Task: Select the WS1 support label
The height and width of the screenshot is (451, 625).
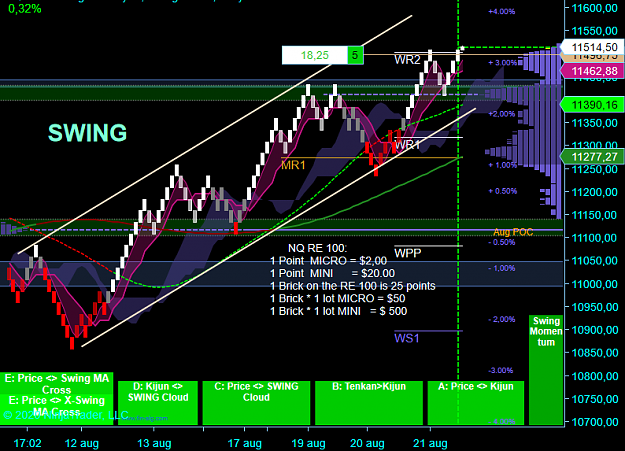Action: (x=407, y=339)
